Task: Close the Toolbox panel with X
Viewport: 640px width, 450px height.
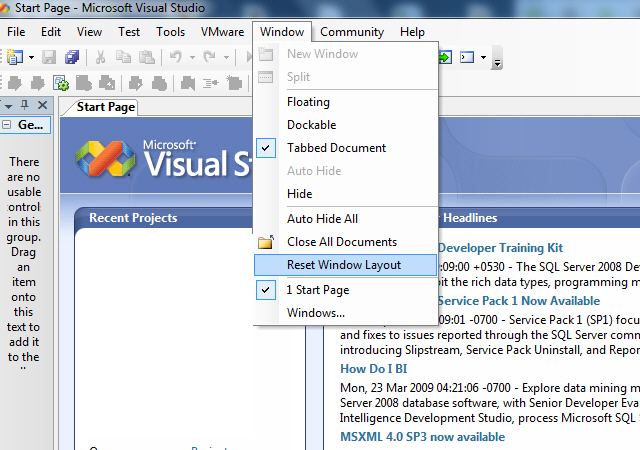Action: 42,105
